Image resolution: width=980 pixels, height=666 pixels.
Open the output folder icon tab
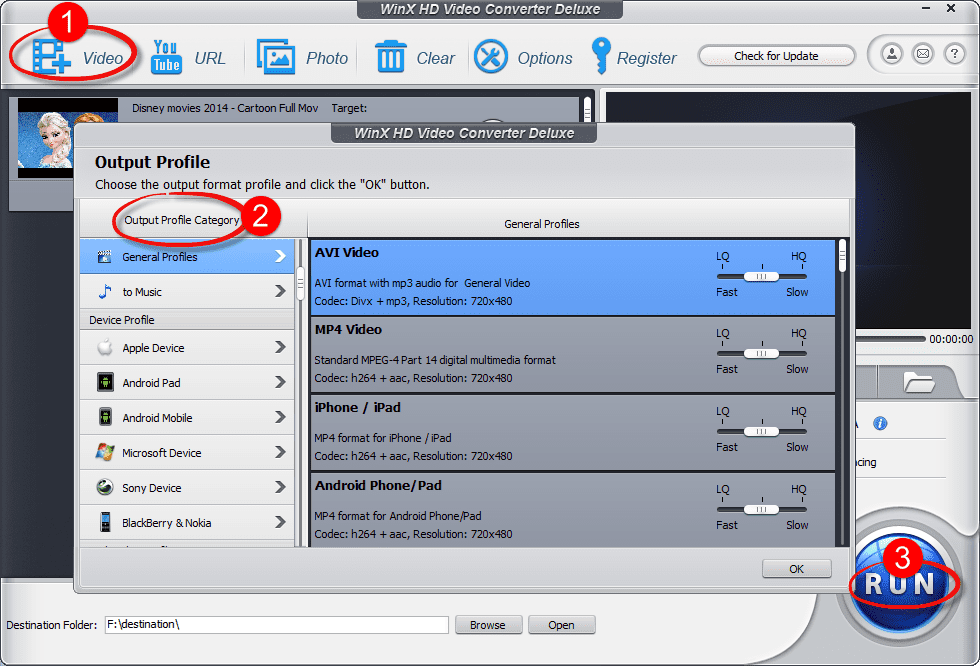pos(919,382)
